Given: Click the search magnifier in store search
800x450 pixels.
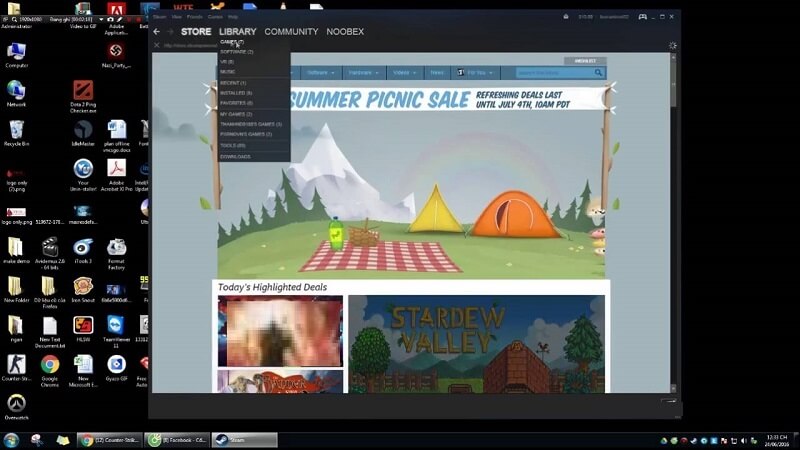Looking at the screenshot, I should [598, 73].
